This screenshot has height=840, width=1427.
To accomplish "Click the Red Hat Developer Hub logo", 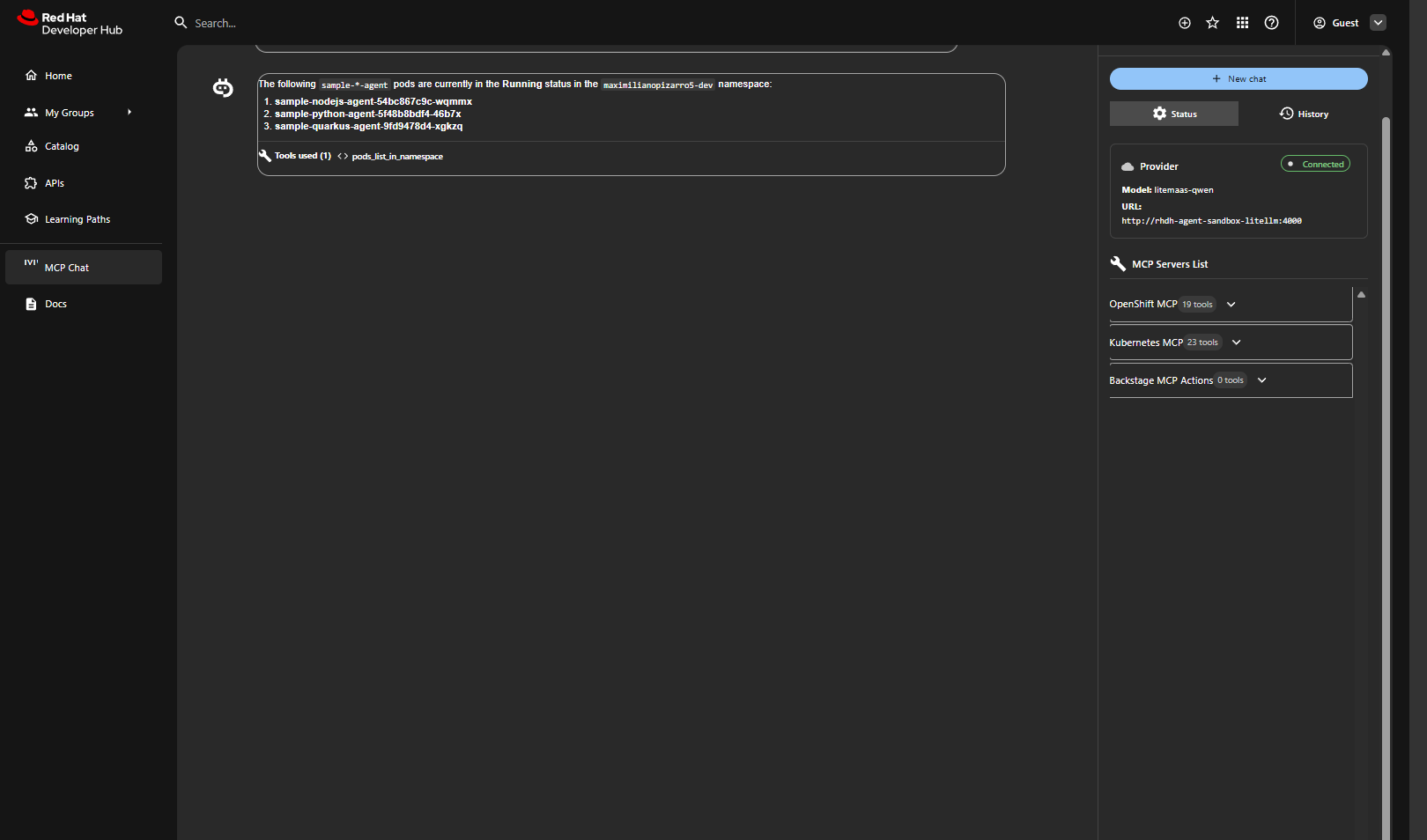I will [70, 23].
